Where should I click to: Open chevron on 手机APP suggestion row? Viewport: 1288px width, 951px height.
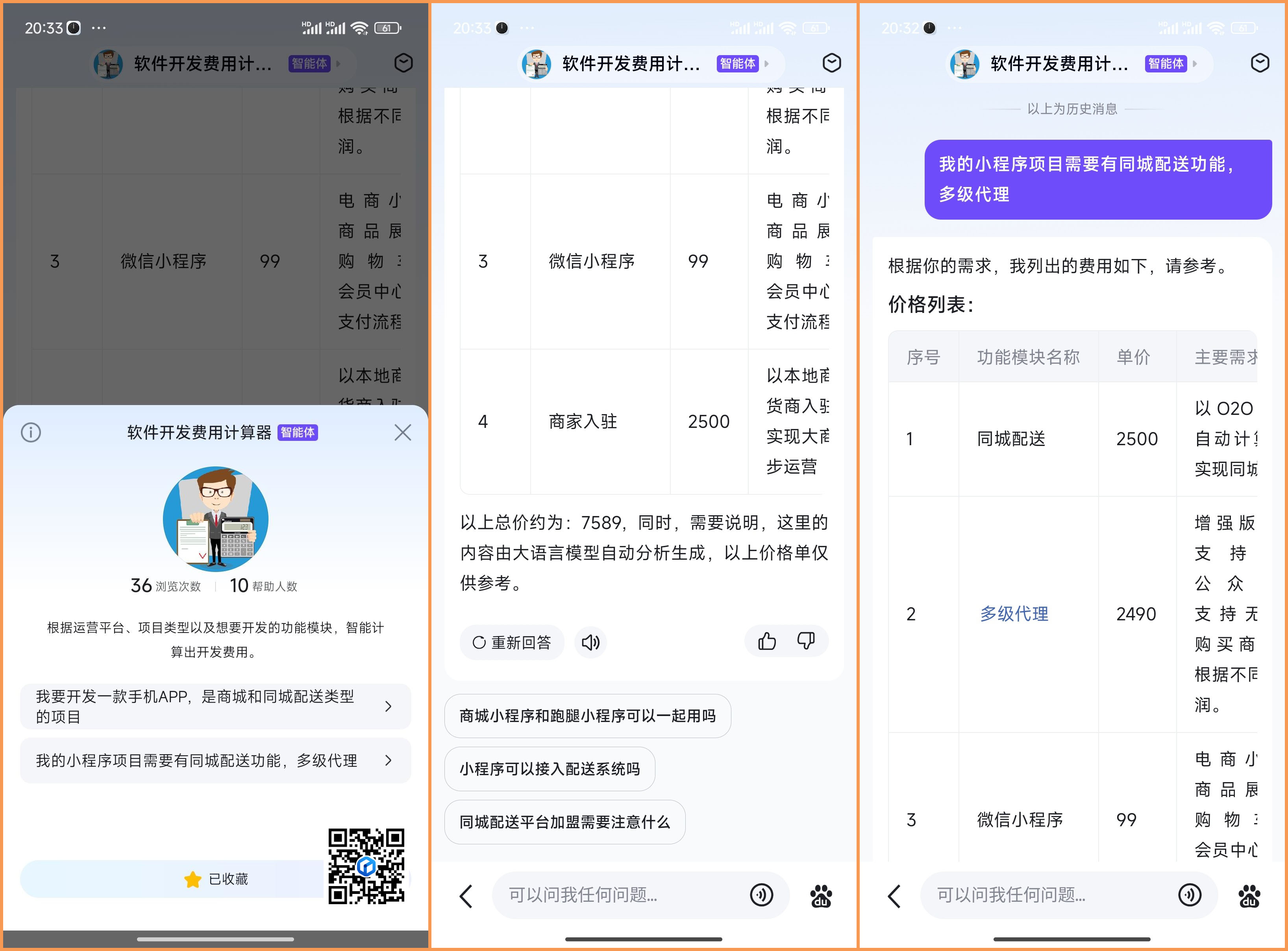[x=389, y=706]
